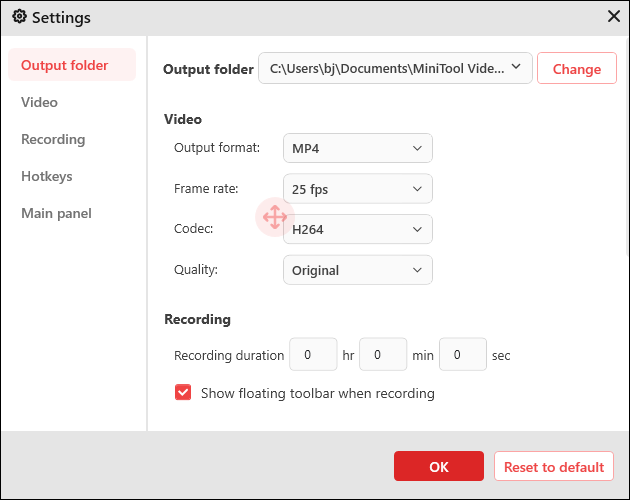Open the Codec H264 dropdown
Image resolution: width=630 pixels, height=500 pixels.
[358, 229]
